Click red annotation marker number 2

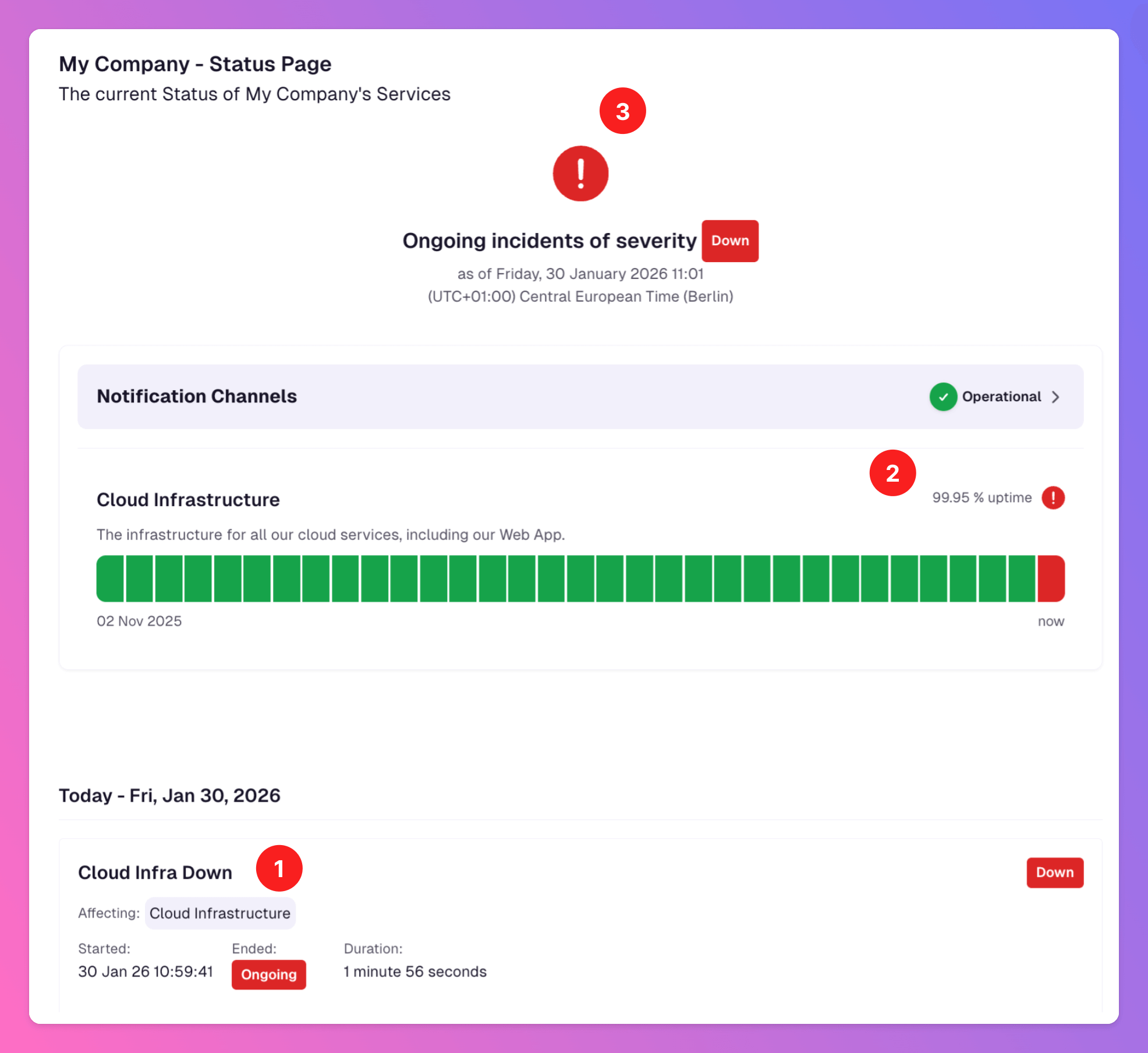pos(892,473)
